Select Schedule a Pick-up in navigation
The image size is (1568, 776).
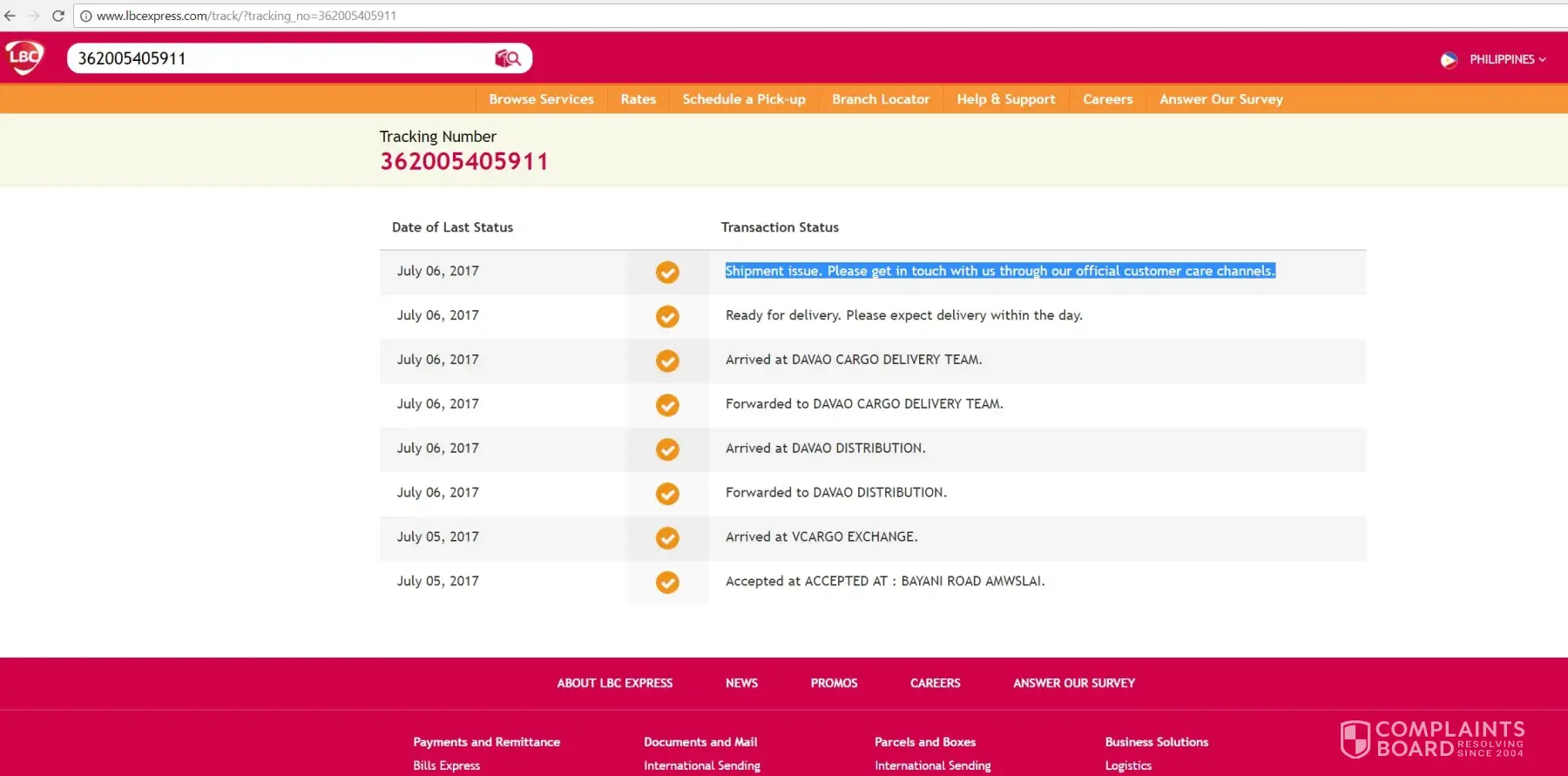point(744,99)
